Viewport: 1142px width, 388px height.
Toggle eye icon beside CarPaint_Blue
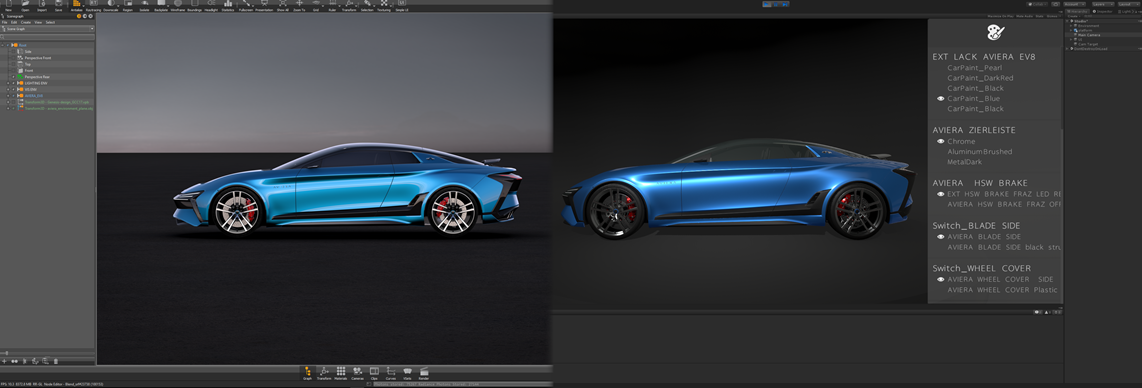coord(940,98)
